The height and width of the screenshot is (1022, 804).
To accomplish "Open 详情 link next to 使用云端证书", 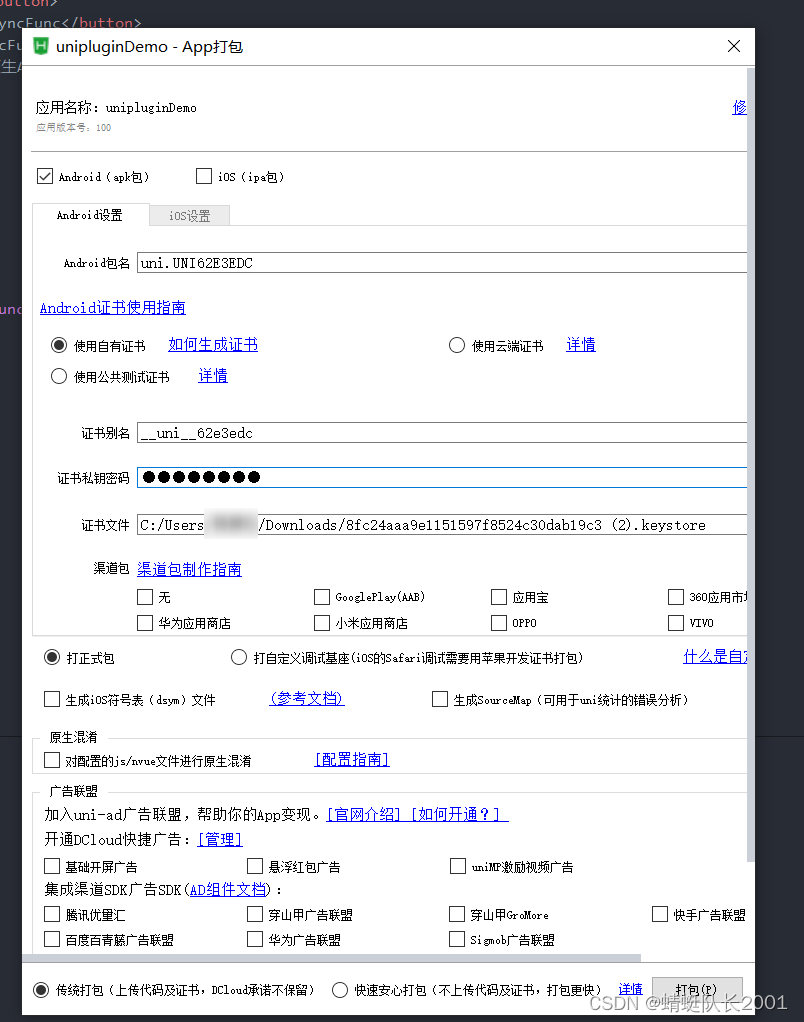I will click(581, 345).
